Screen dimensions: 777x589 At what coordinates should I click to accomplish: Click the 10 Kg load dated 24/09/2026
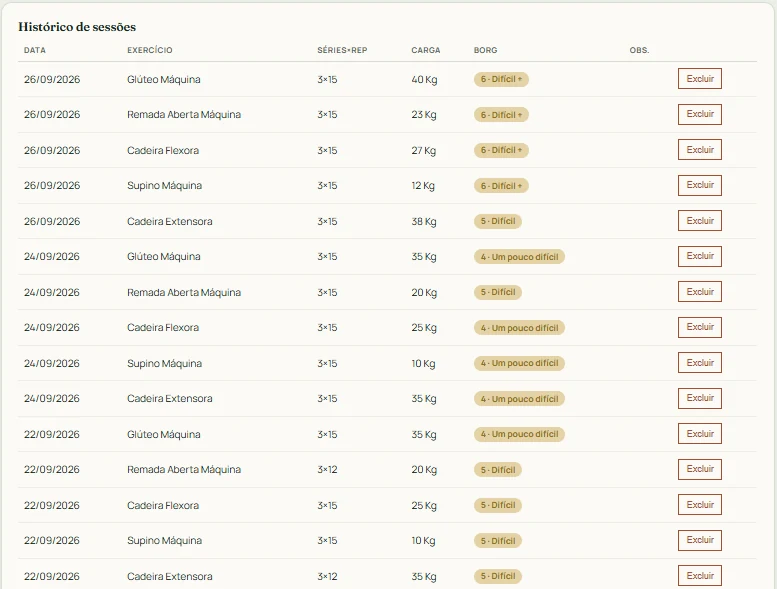point(423,364)
